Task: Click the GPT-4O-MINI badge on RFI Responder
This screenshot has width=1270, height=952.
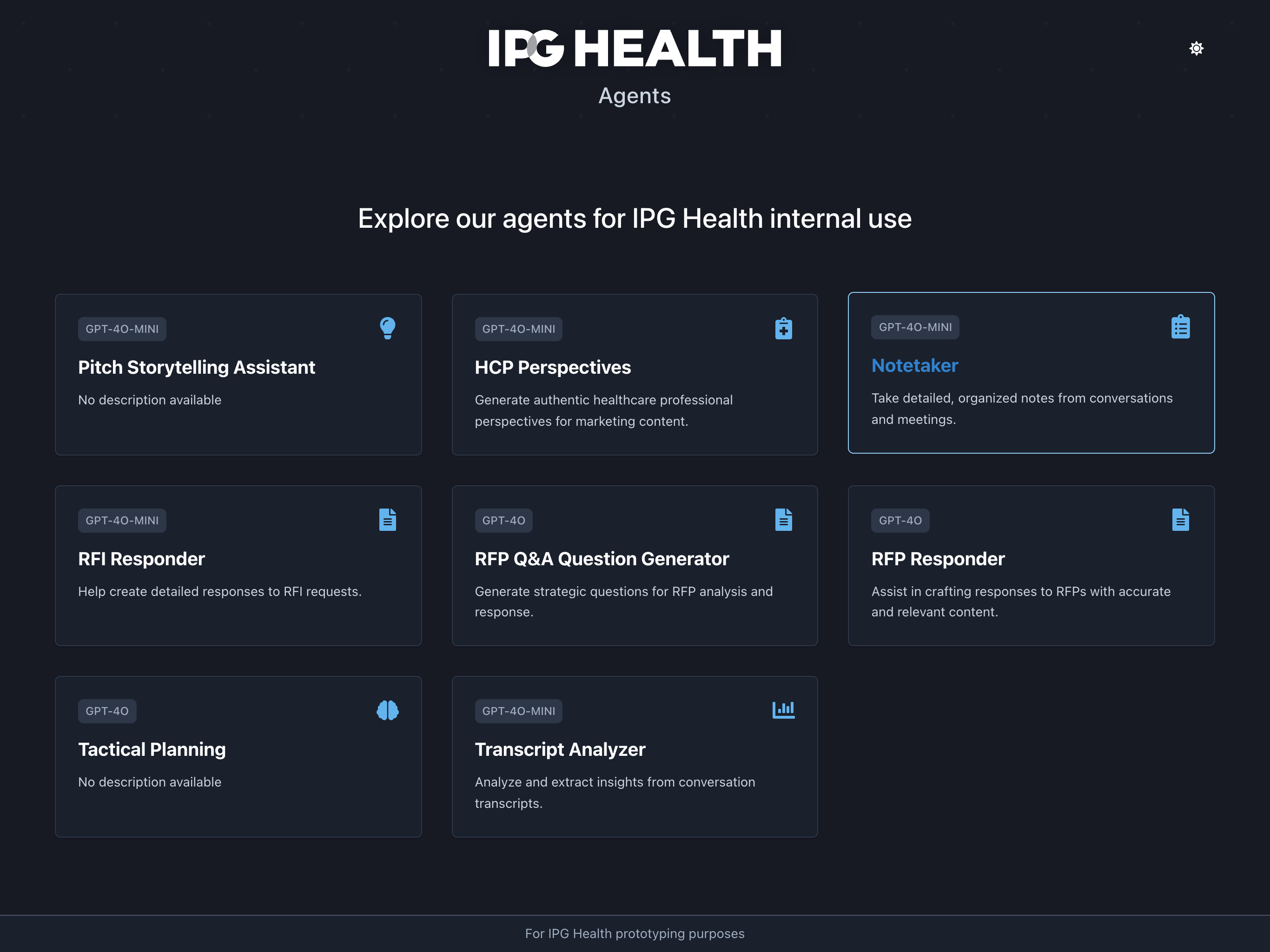Action: [x=122, y=520]
